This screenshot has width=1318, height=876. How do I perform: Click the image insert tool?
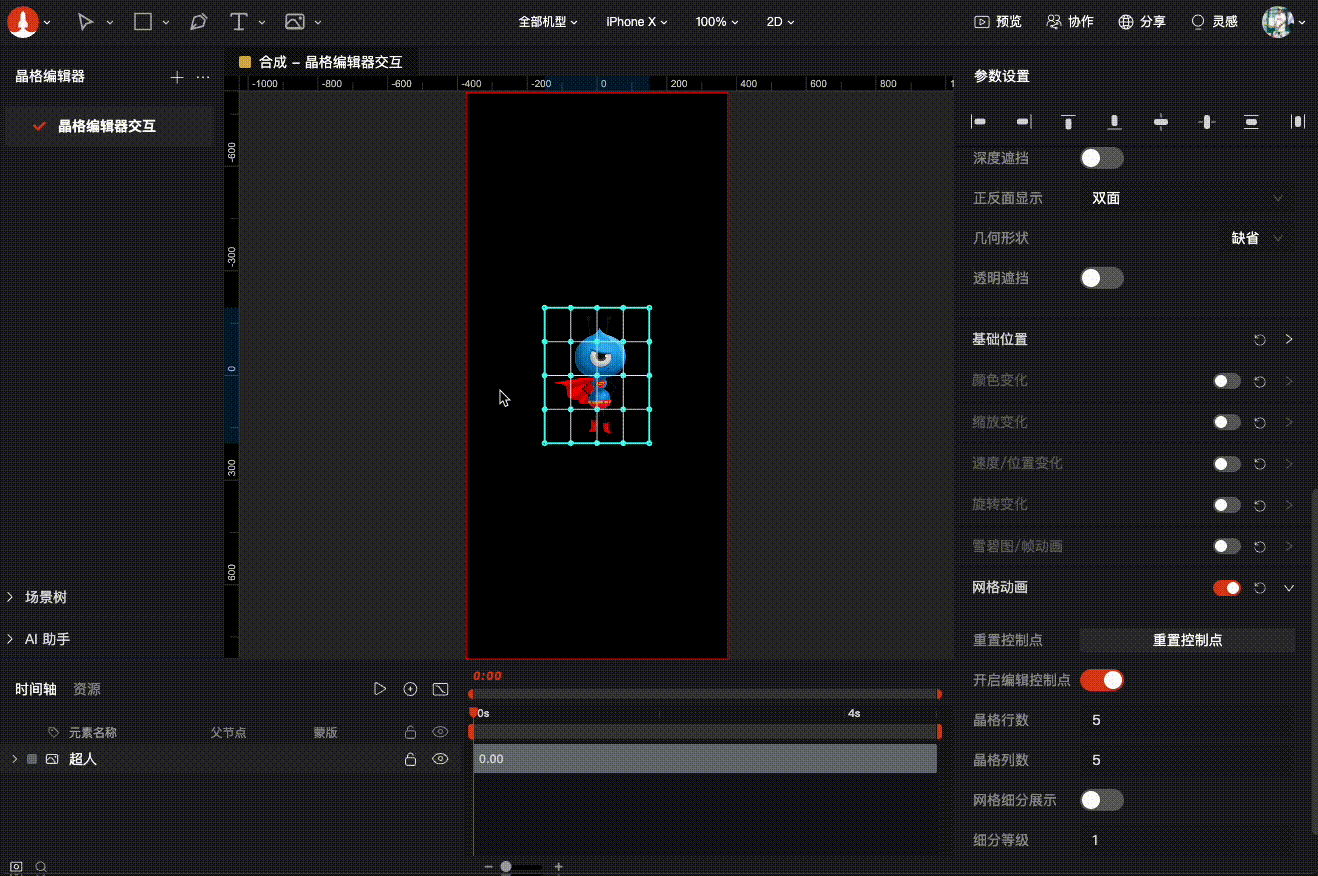coord(294,21)
